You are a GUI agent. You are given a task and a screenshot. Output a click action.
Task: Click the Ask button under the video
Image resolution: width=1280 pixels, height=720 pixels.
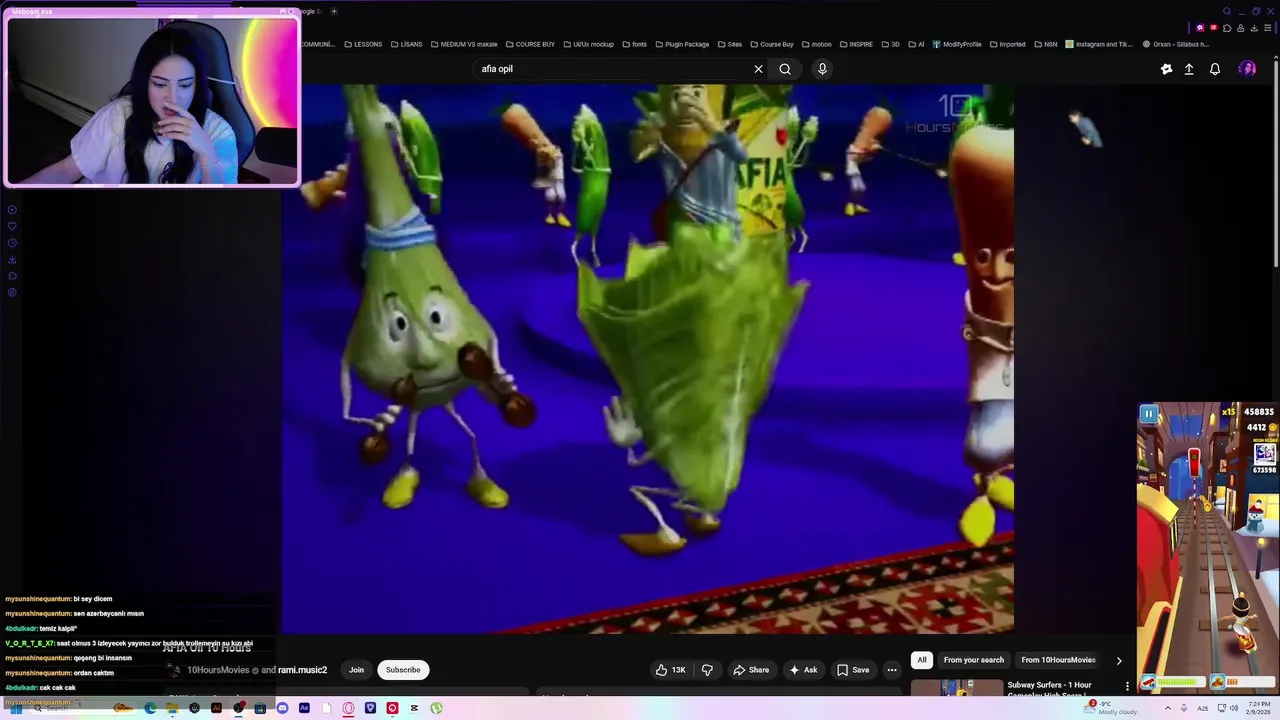[803, 670]
